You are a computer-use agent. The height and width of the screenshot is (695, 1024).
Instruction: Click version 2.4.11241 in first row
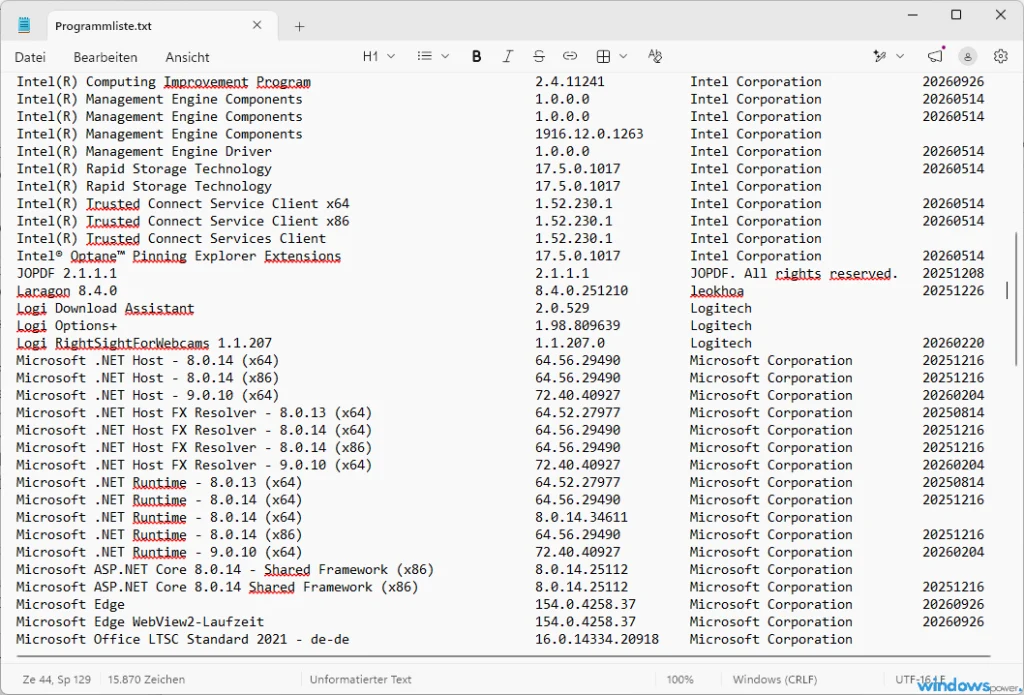click(569, 82)
